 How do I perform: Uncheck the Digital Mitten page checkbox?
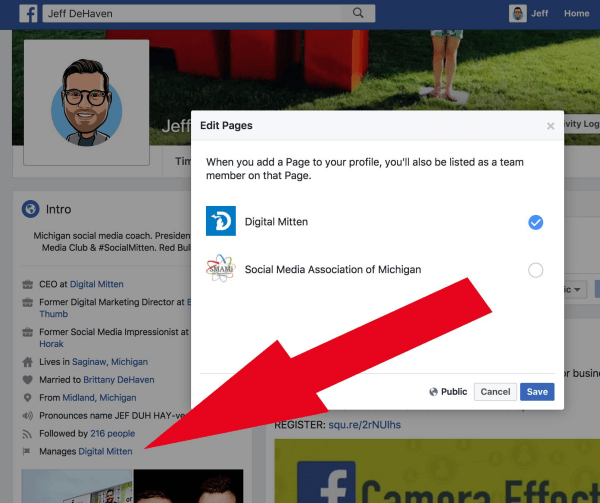(x=535, y=222)
